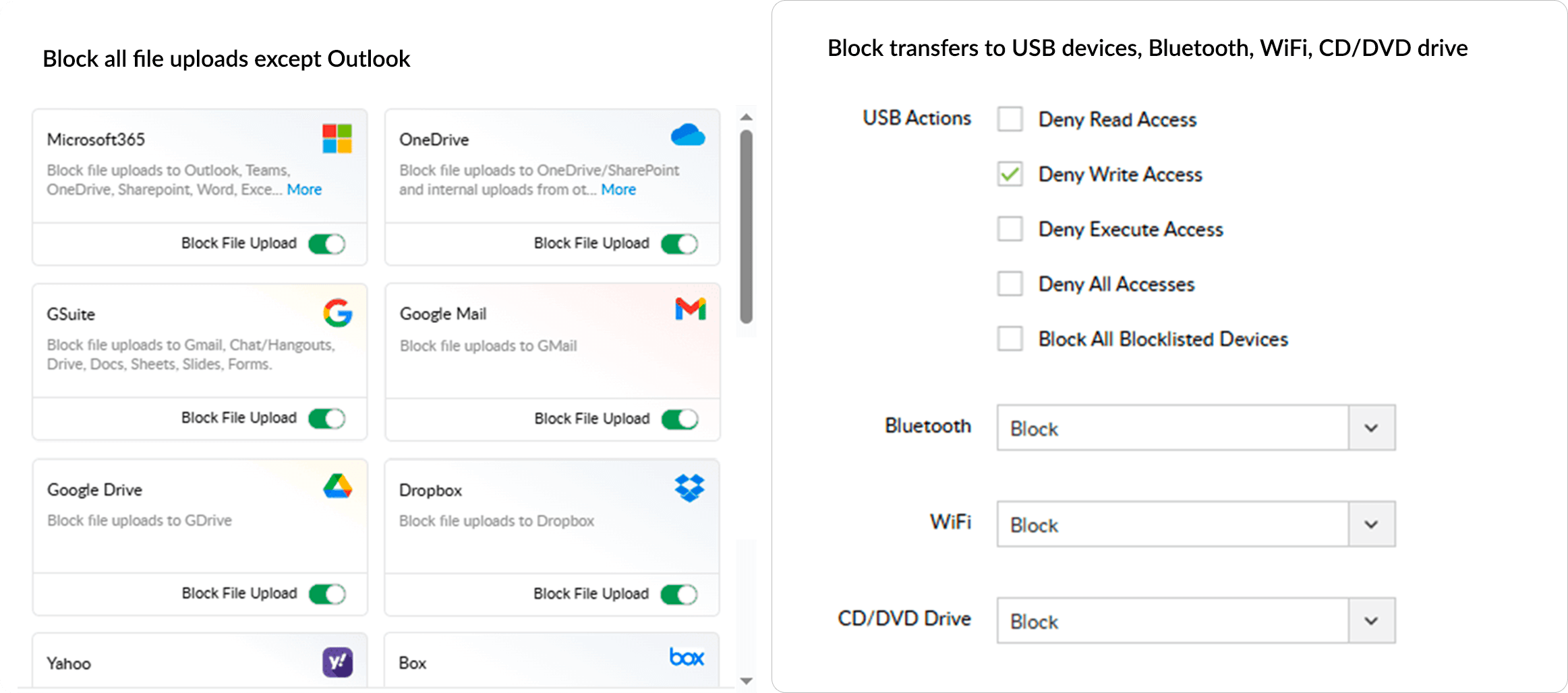Expand the WiFi dropdown
The height and width of the screenshot is (693, 1568).
pyautogui.click(x=1370, y=524)
